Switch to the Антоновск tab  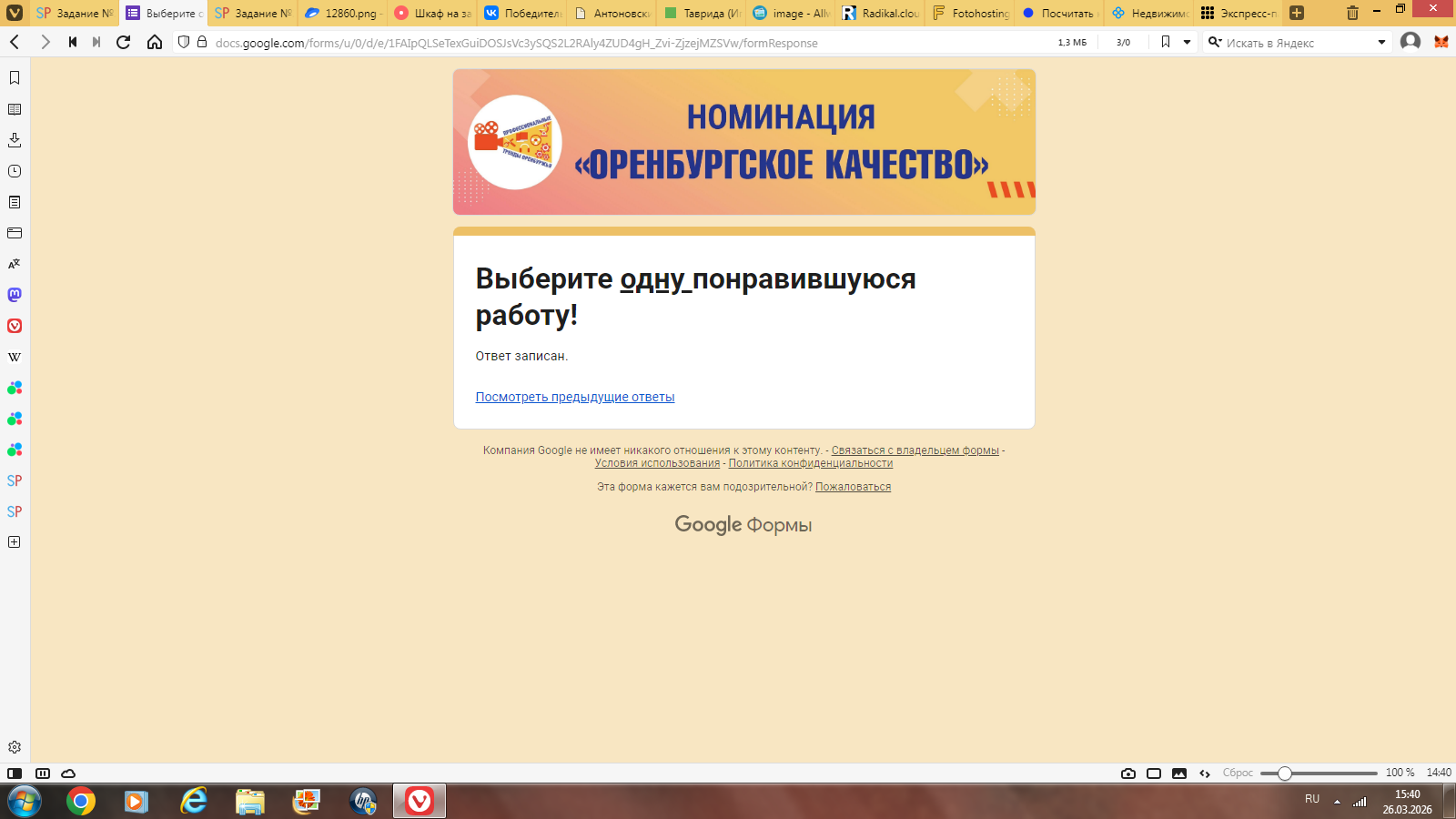tap(612, 13)
